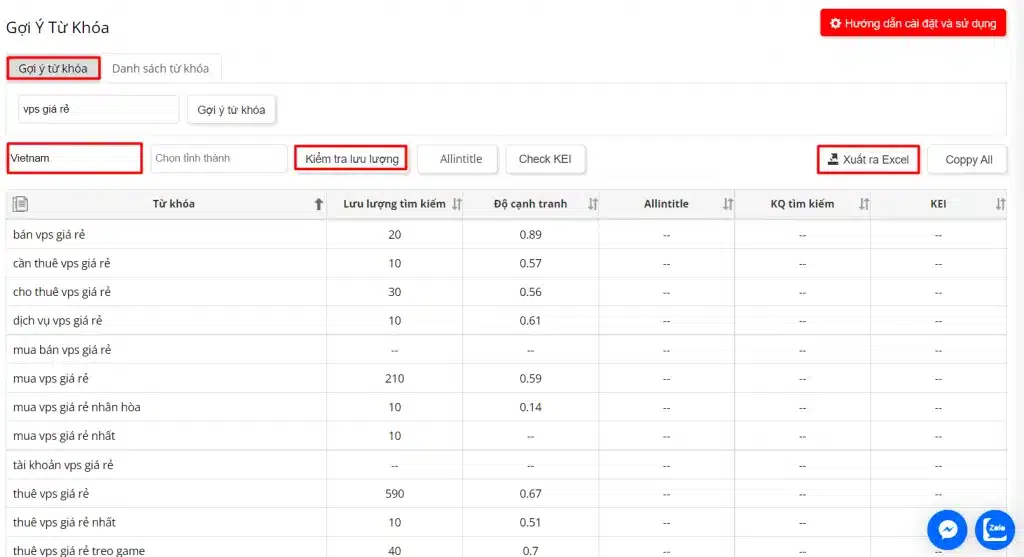Screen dimensions: 1024x557
Task: Export results with Xuất ra Excel
Action: pyautogui.click(x=867, y=159)
